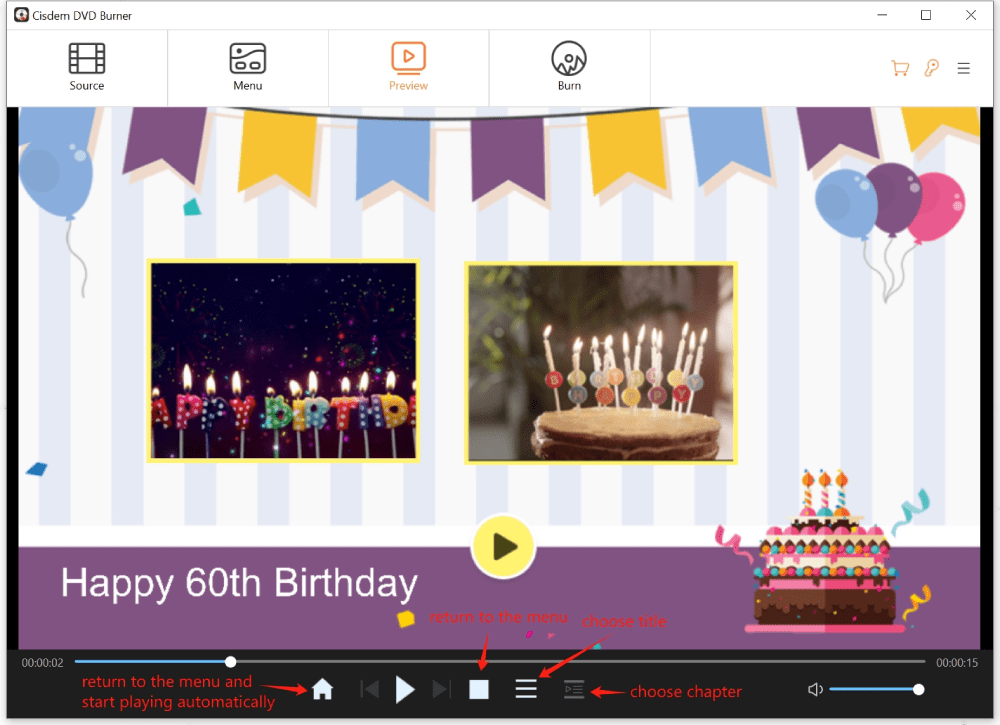This screenshot has width=1000, height=725.
Task: Open the choose title list
Action: coord(526,688)
